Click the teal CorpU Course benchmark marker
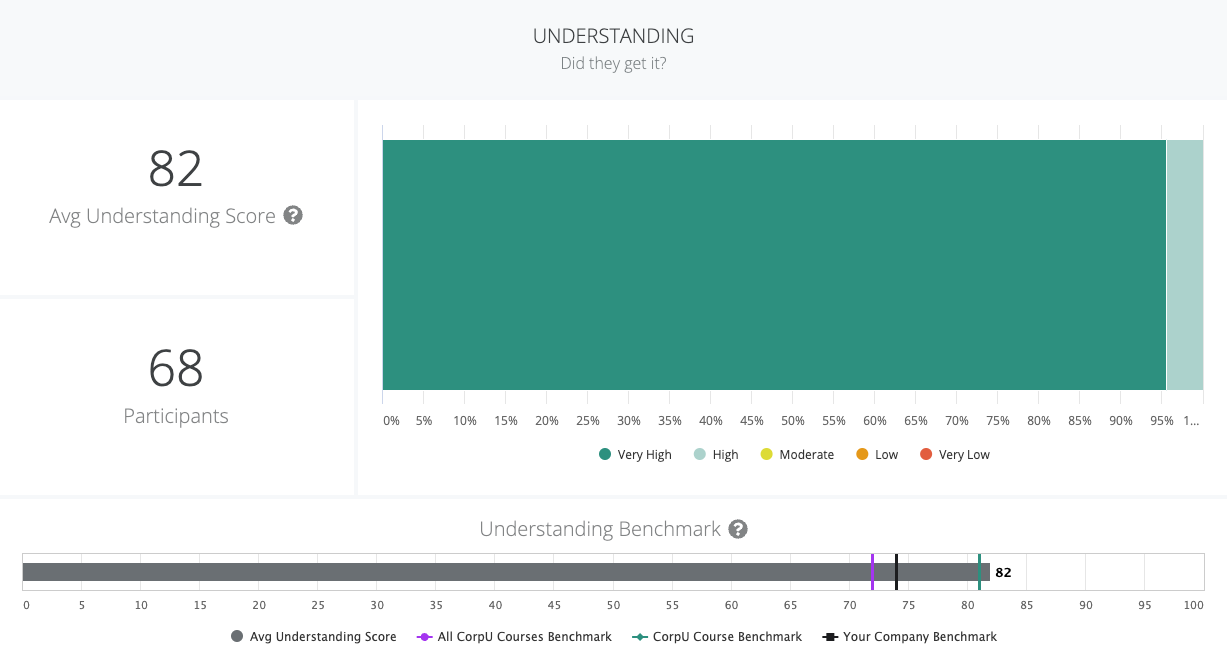The height and width of the screenshot is (657, 1227). pos(979,572)
